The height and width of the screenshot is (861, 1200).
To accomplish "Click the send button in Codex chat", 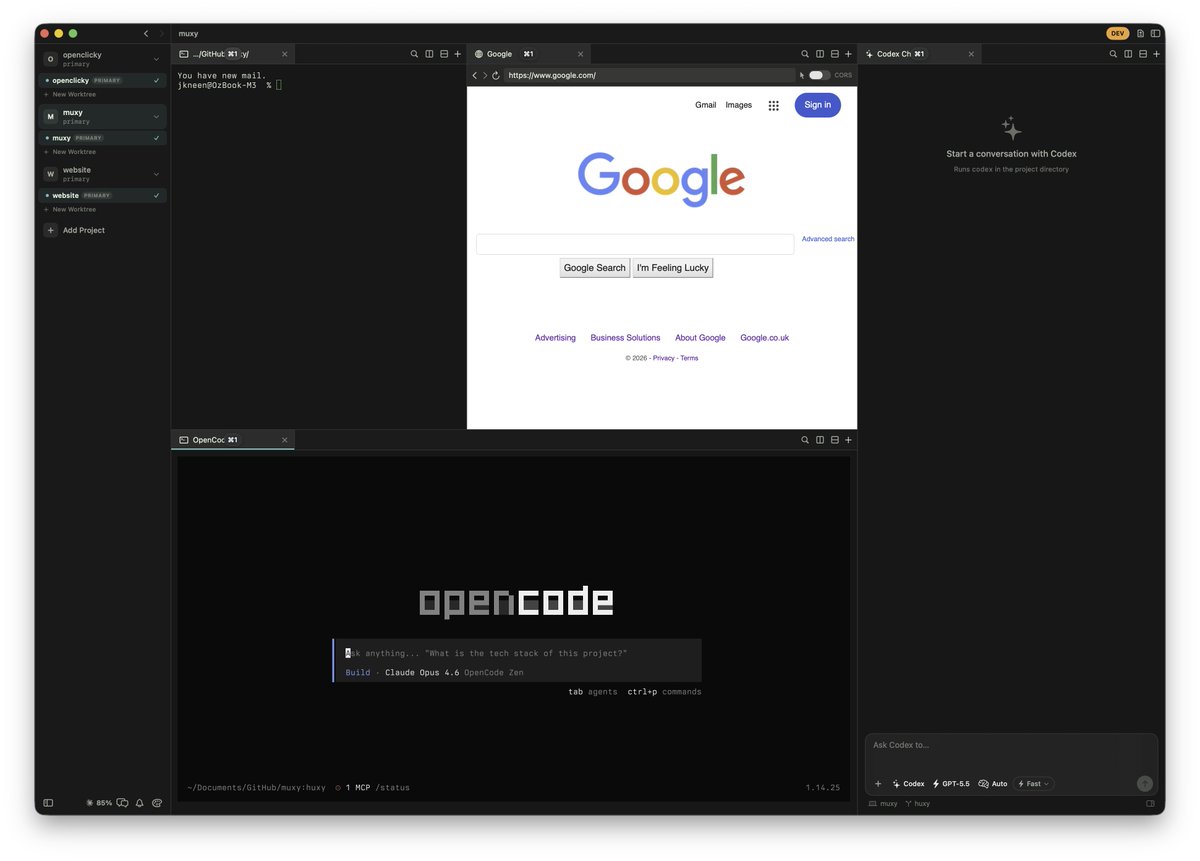I will 1145,784.
